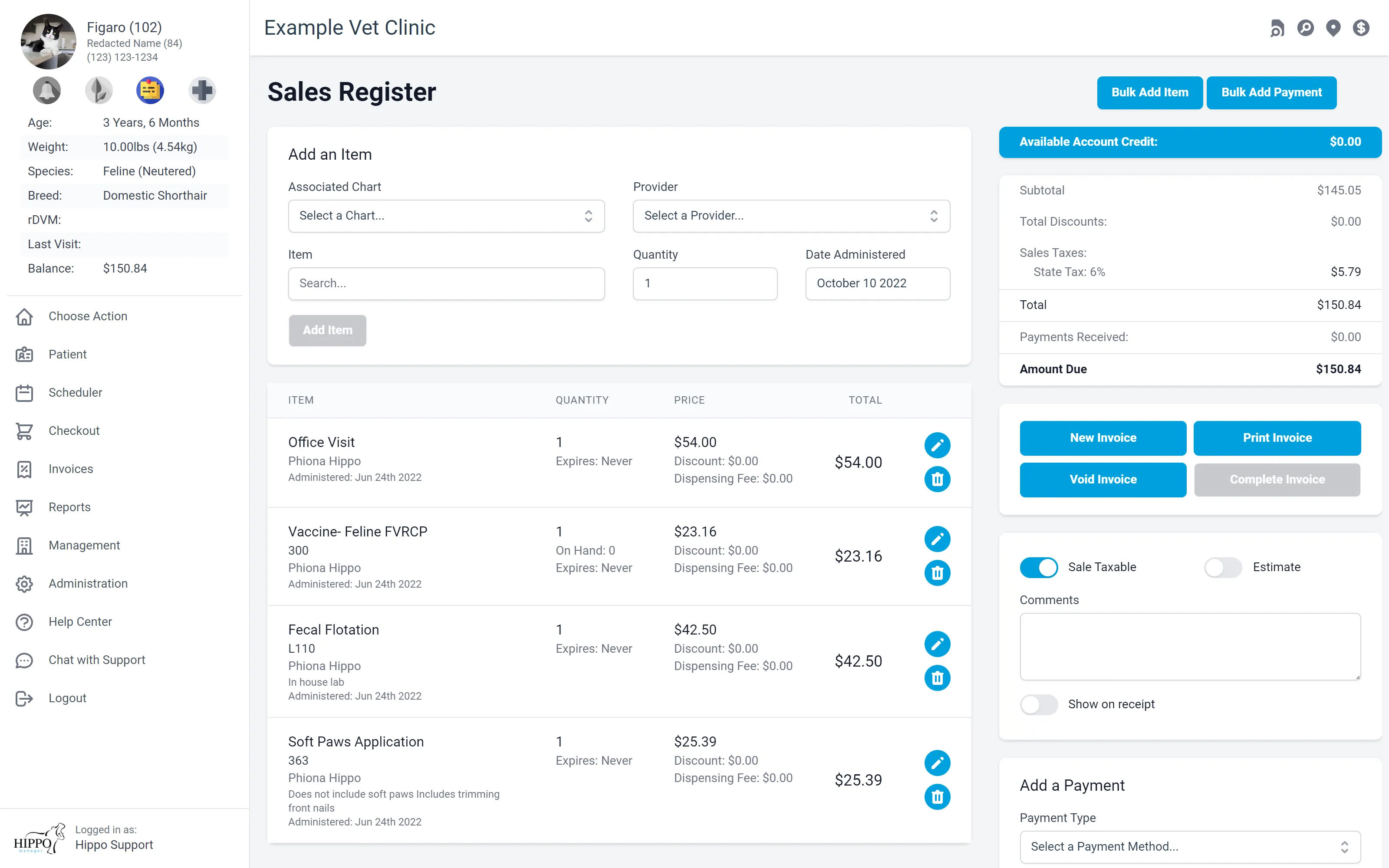Click the sticky note patient notes icon
This screenshot has width=1389, height=868.
click(150, 90)
